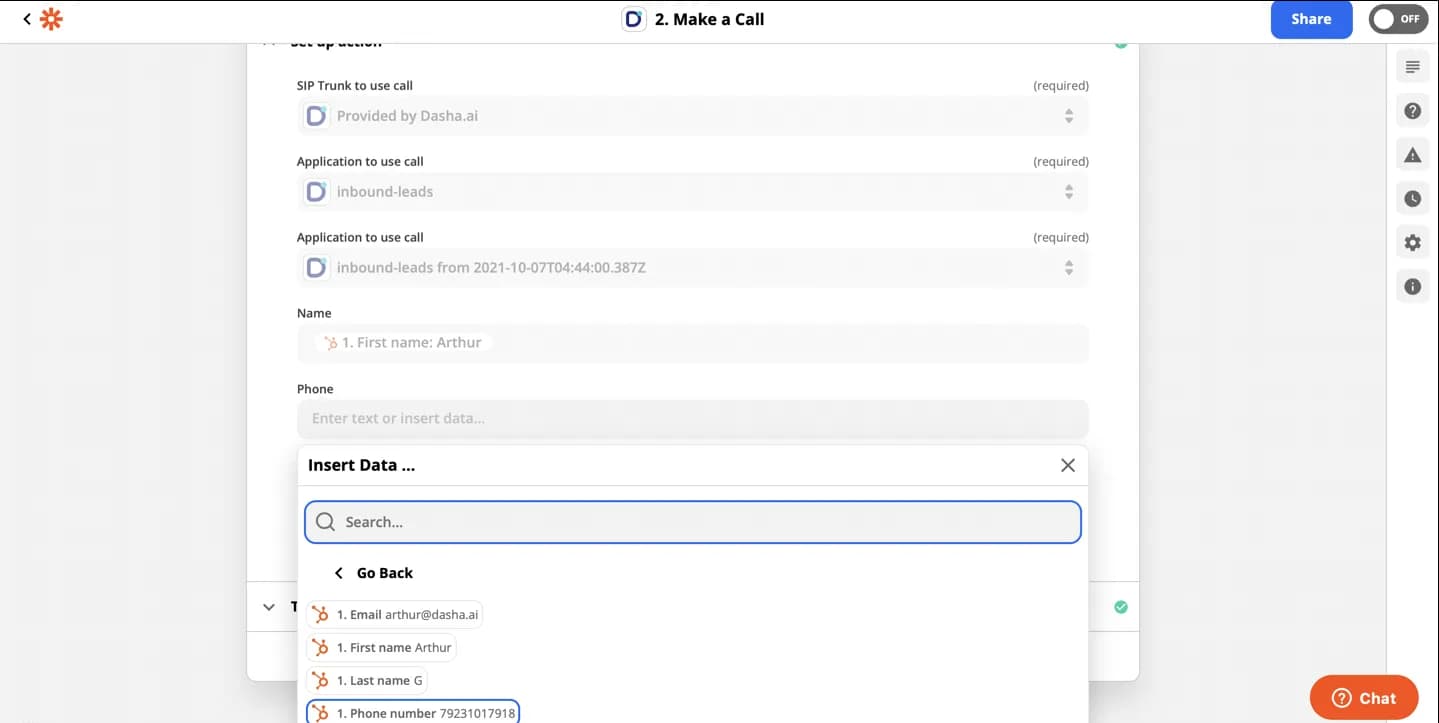
Task: Open the inbound-leads application dropdown
Action: 692,192
